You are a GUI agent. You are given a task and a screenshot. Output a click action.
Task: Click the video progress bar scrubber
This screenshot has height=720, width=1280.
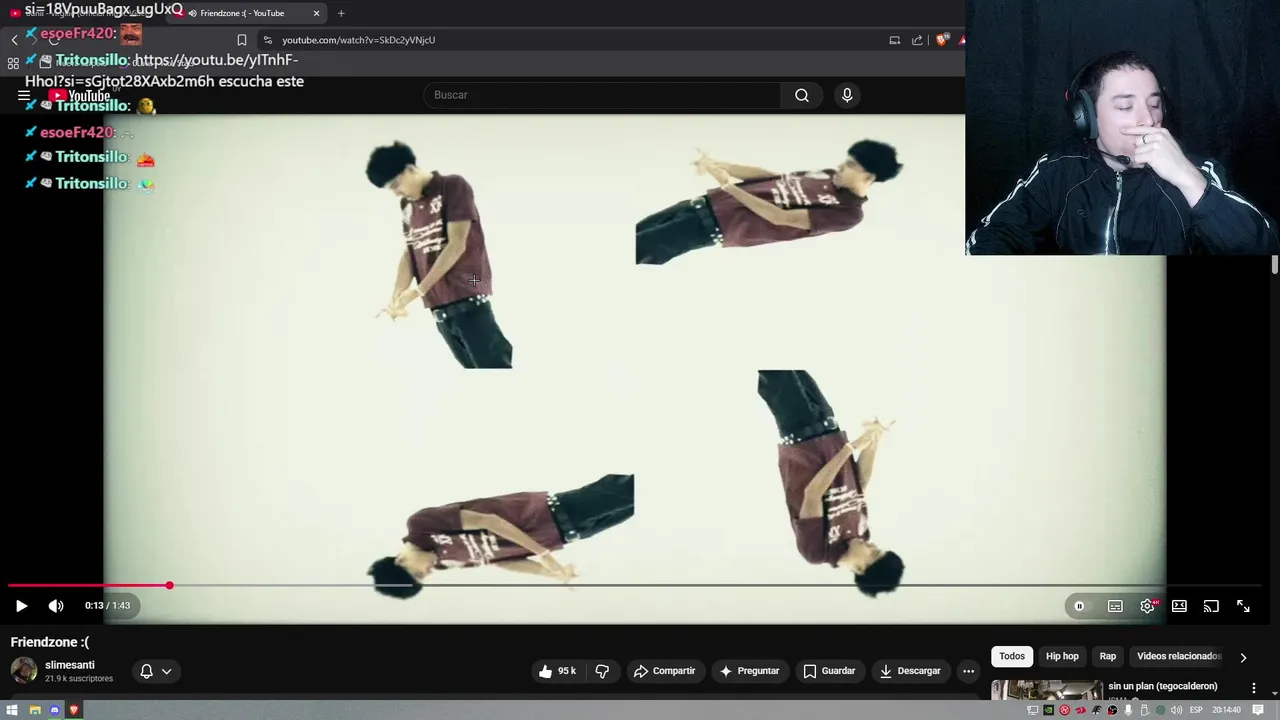coord(169,585)
